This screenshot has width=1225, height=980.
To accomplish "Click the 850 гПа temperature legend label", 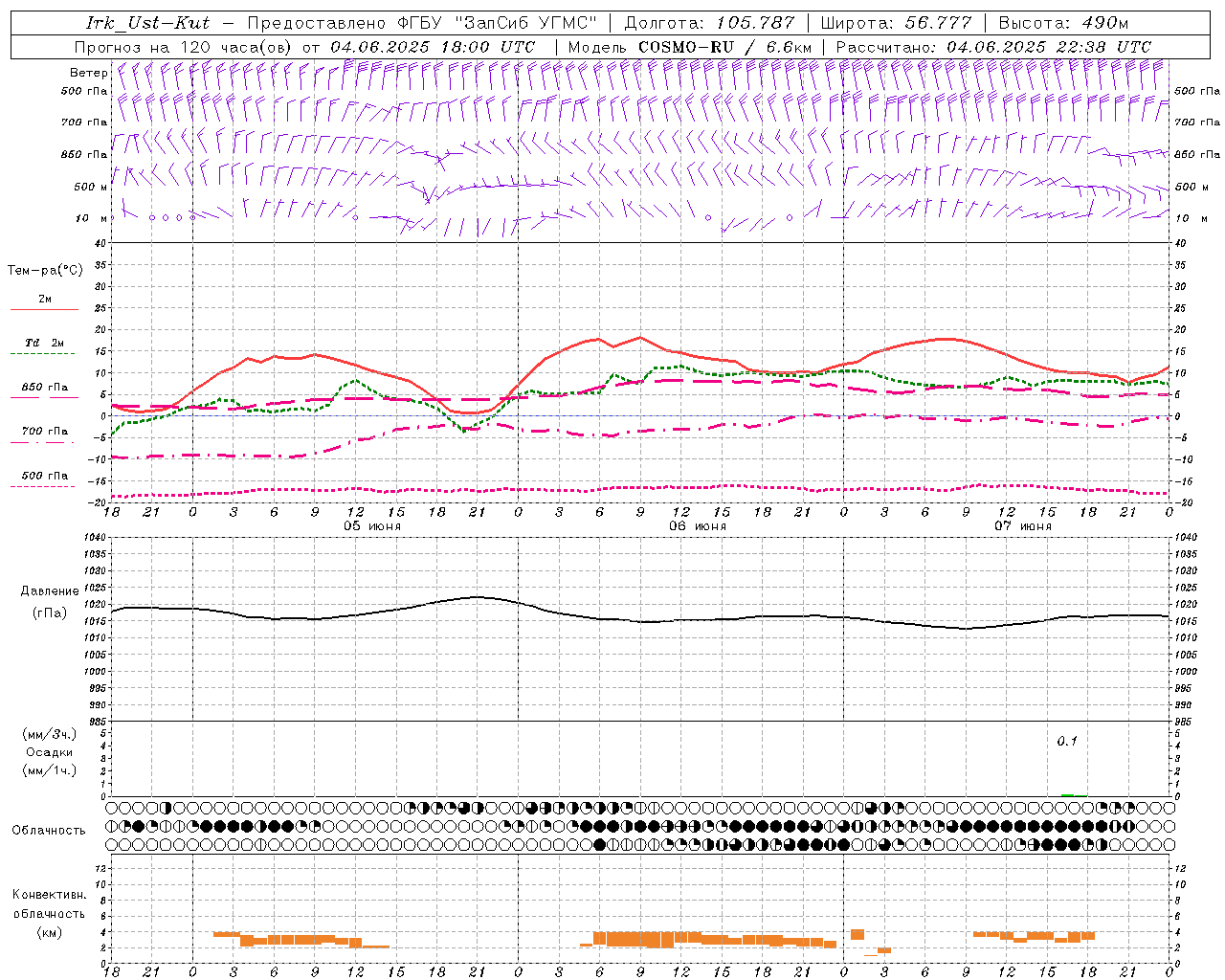I will coord(45,388).
